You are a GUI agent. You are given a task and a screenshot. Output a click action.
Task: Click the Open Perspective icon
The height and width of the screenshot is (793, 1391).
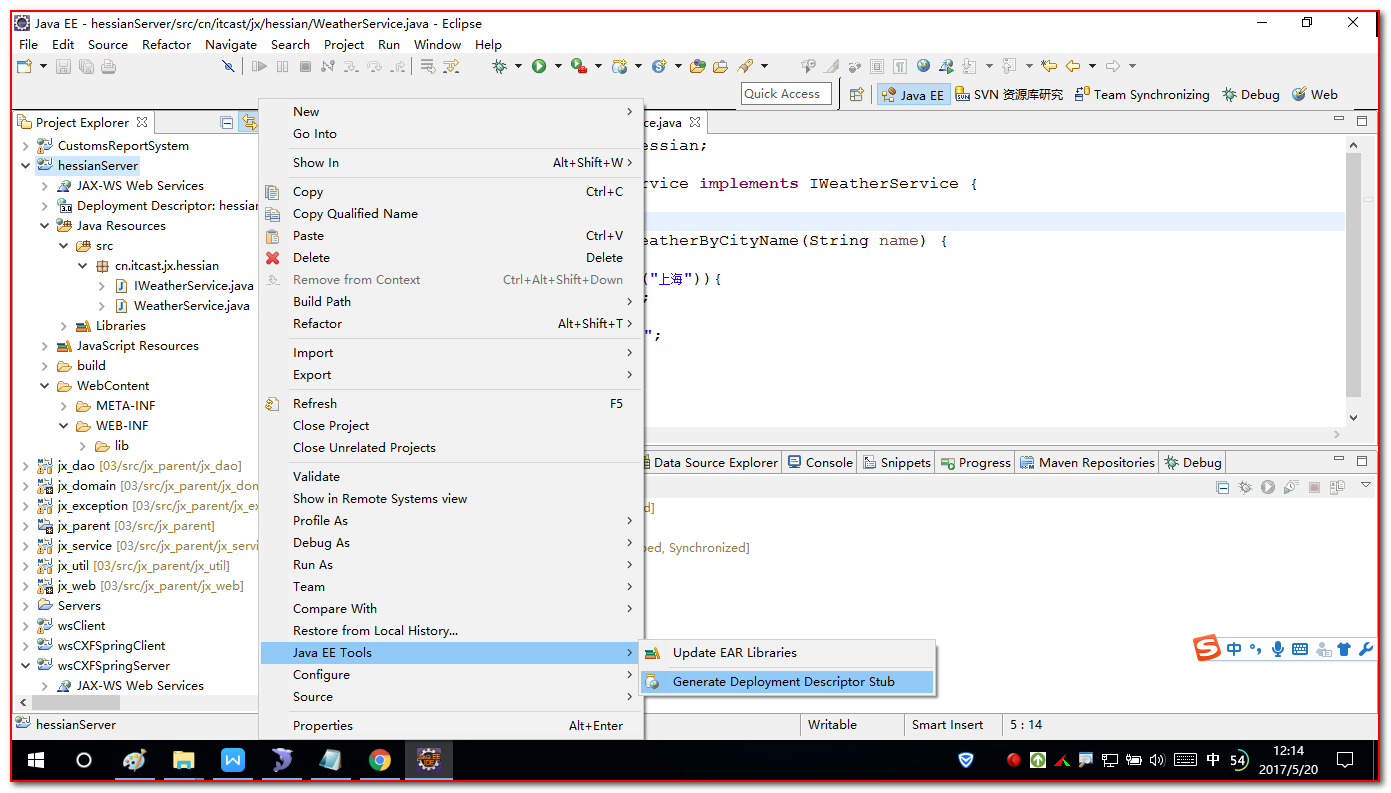tap(856, 94)
